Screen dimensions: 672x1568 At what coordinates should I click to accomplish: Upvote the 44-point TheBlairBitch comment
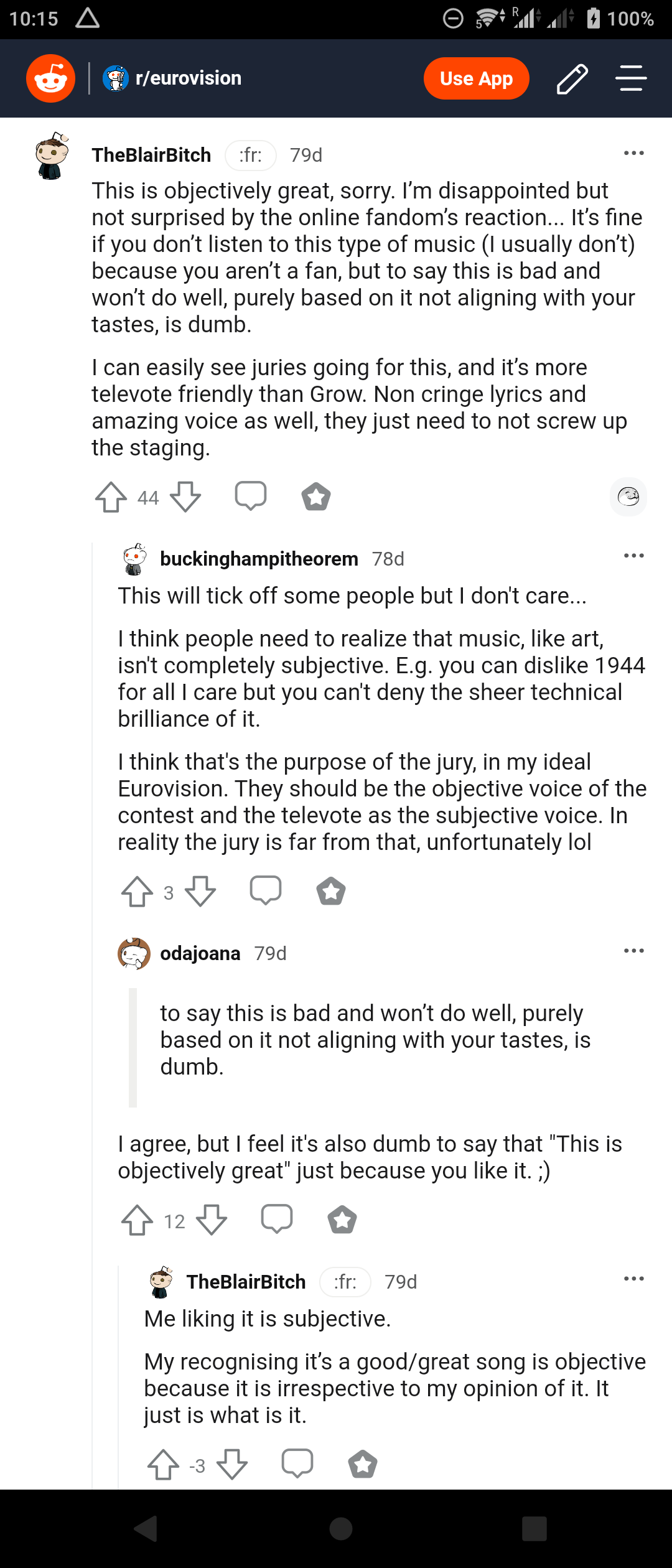tap(111, 497)
